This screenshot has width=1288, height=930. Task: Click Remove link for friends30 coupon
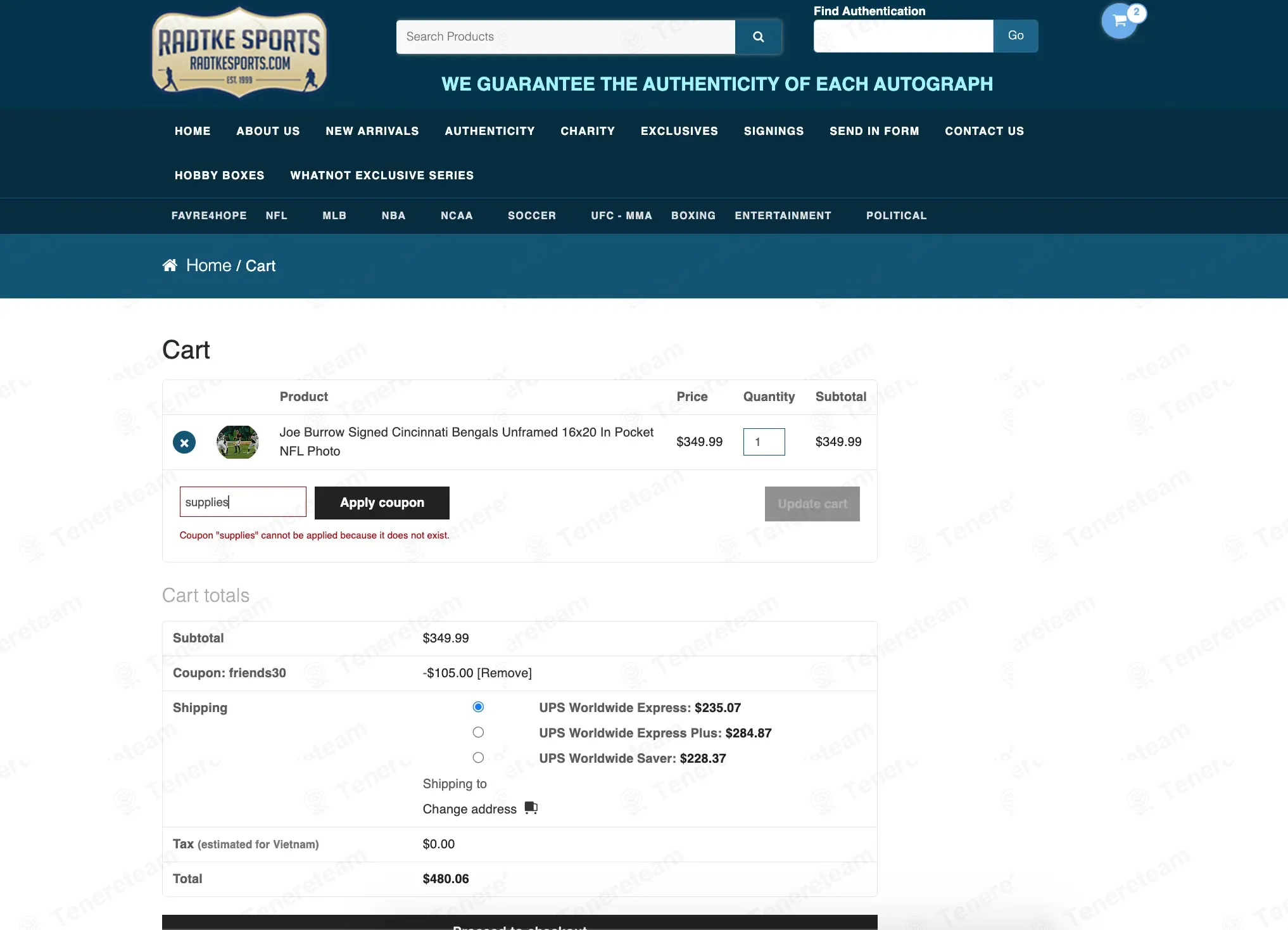tap(504, 673)
